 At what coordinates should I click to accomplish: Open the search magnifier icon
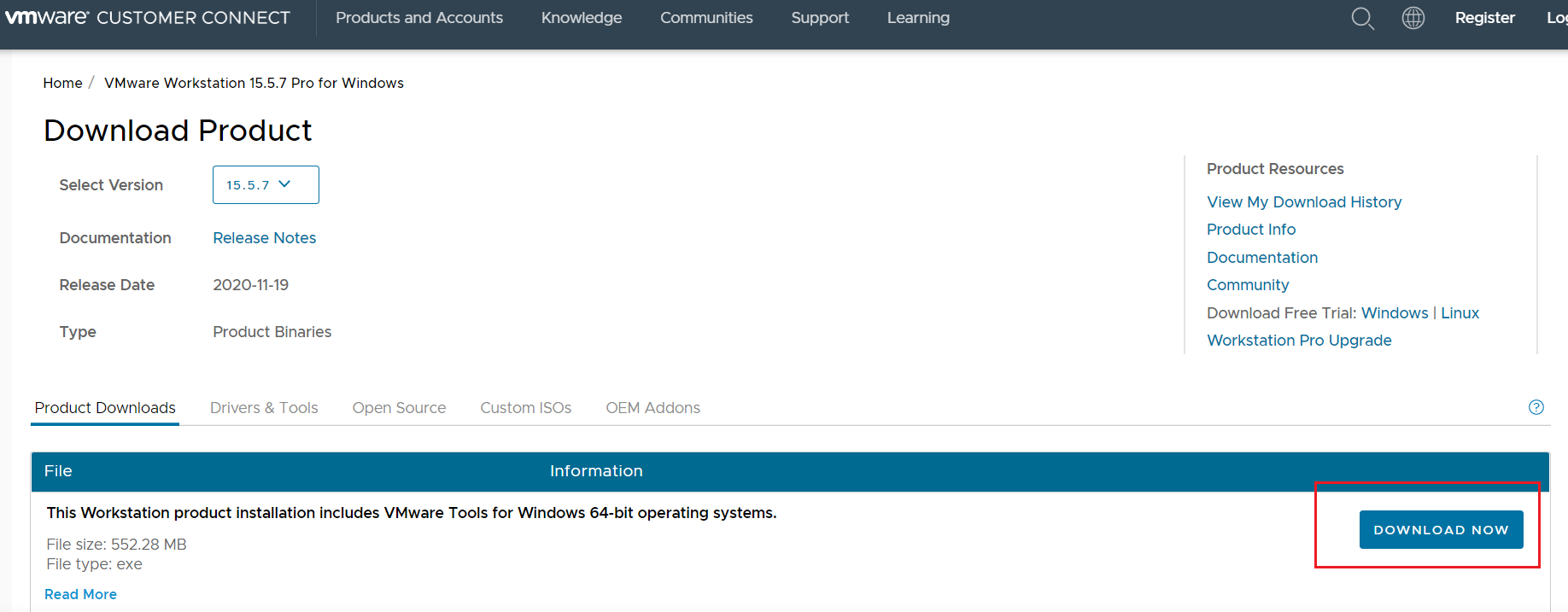point(1363,18)
